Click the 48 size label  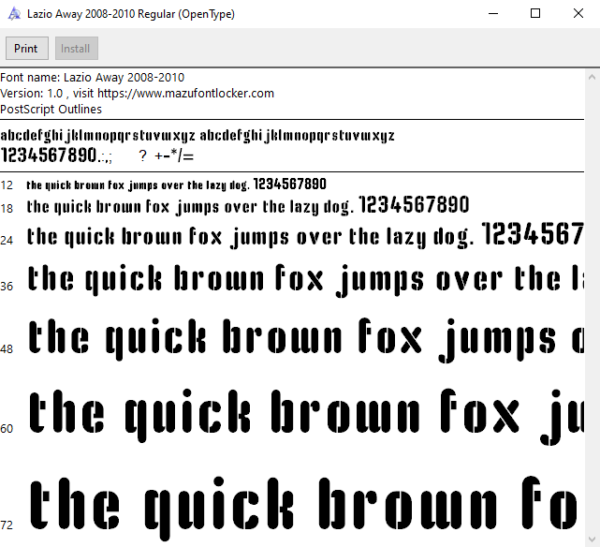tap(7, 349)
